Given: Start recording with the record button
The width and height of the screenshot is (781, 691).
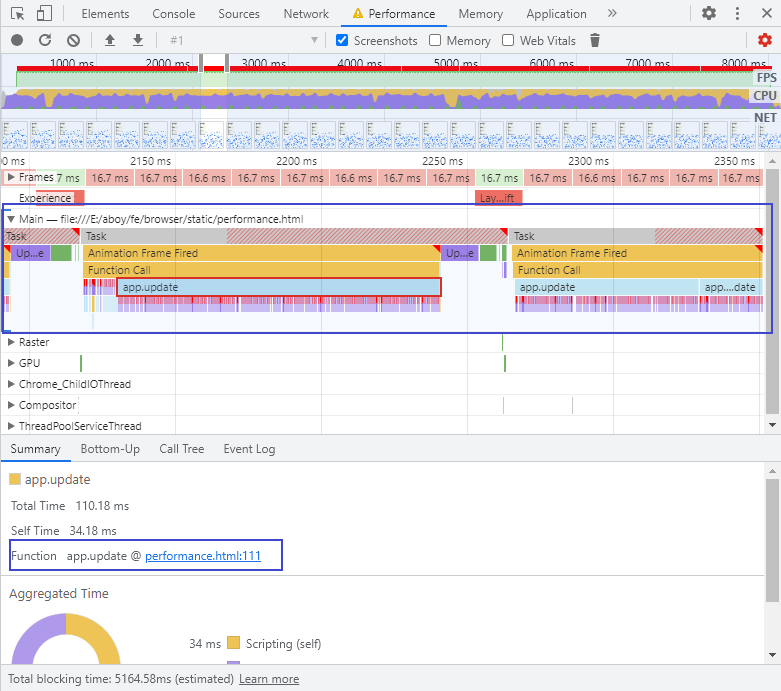Looking at the screenshot, I should coord(17,40).
